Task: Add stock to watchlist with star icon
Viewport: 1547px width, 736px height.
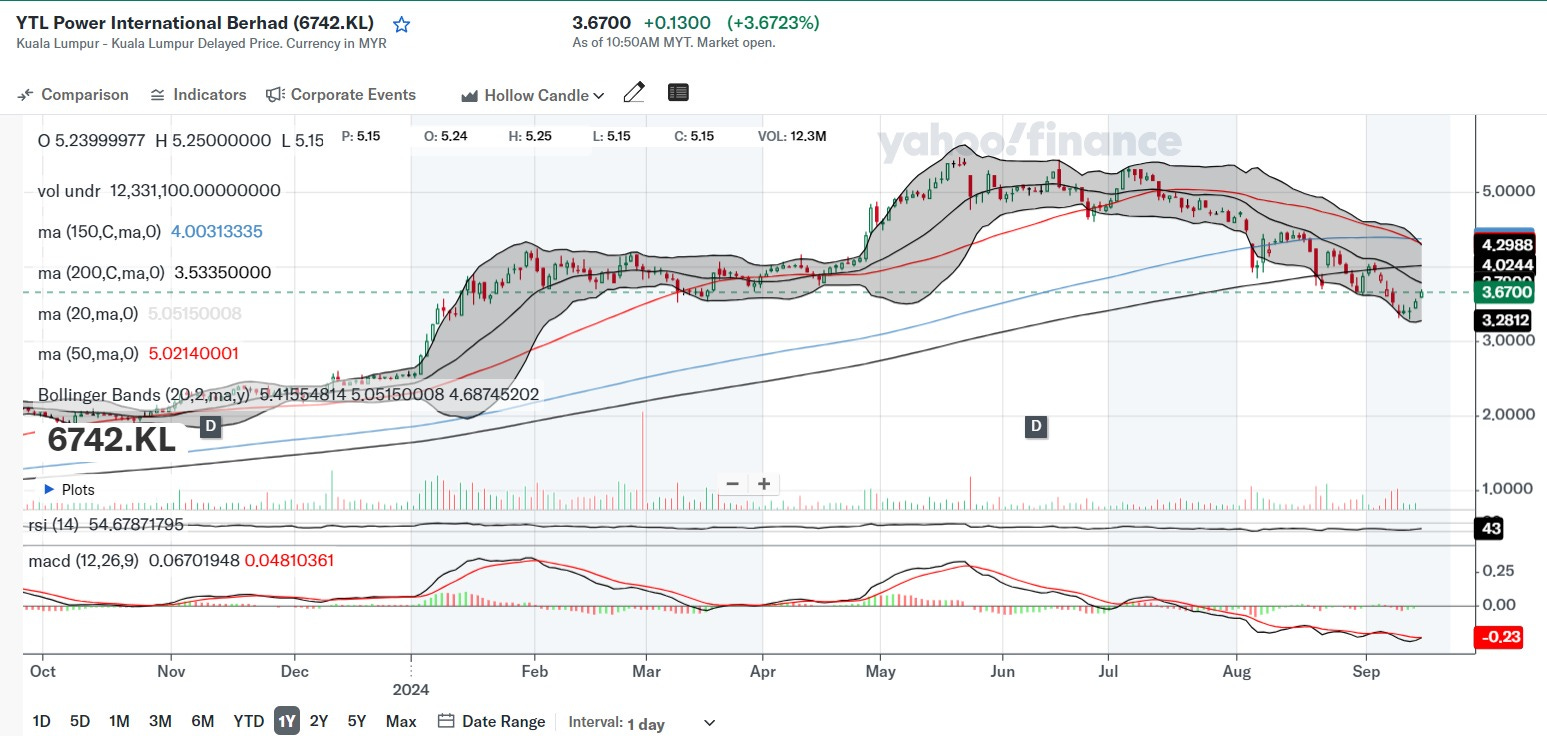Action: coord(401,24)
